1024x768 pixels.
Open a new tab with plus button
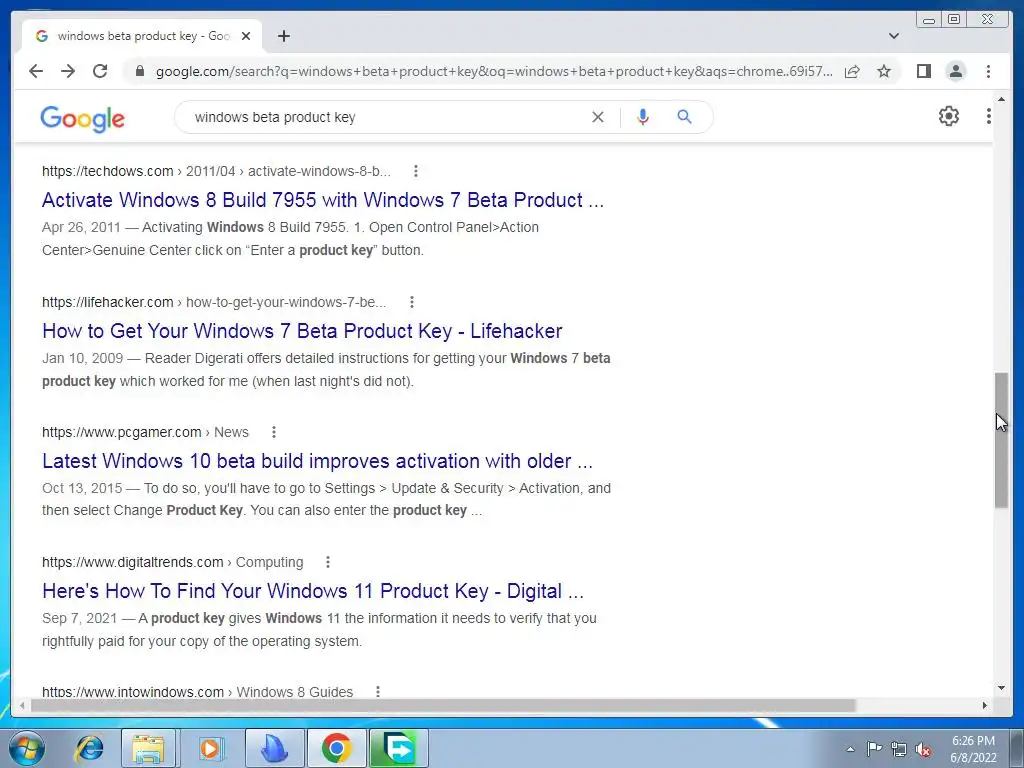click(x=283, y=36)
